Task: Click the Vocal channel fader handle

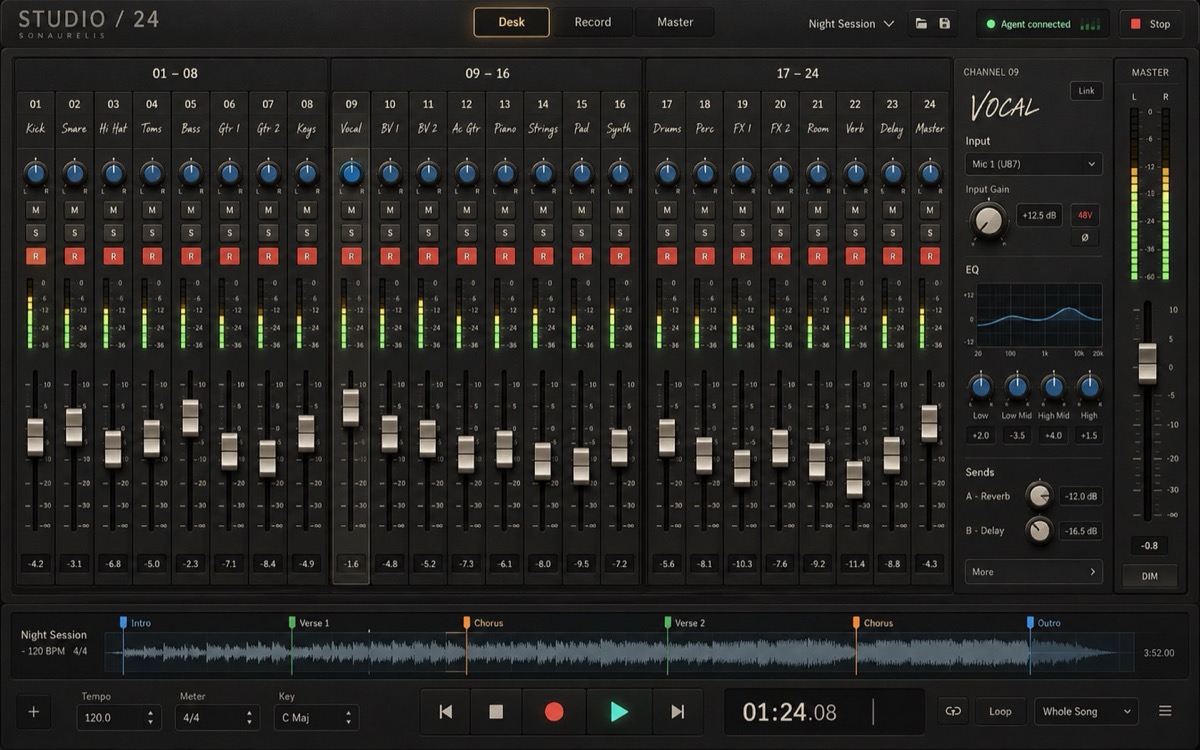Action: coord(351,408)
